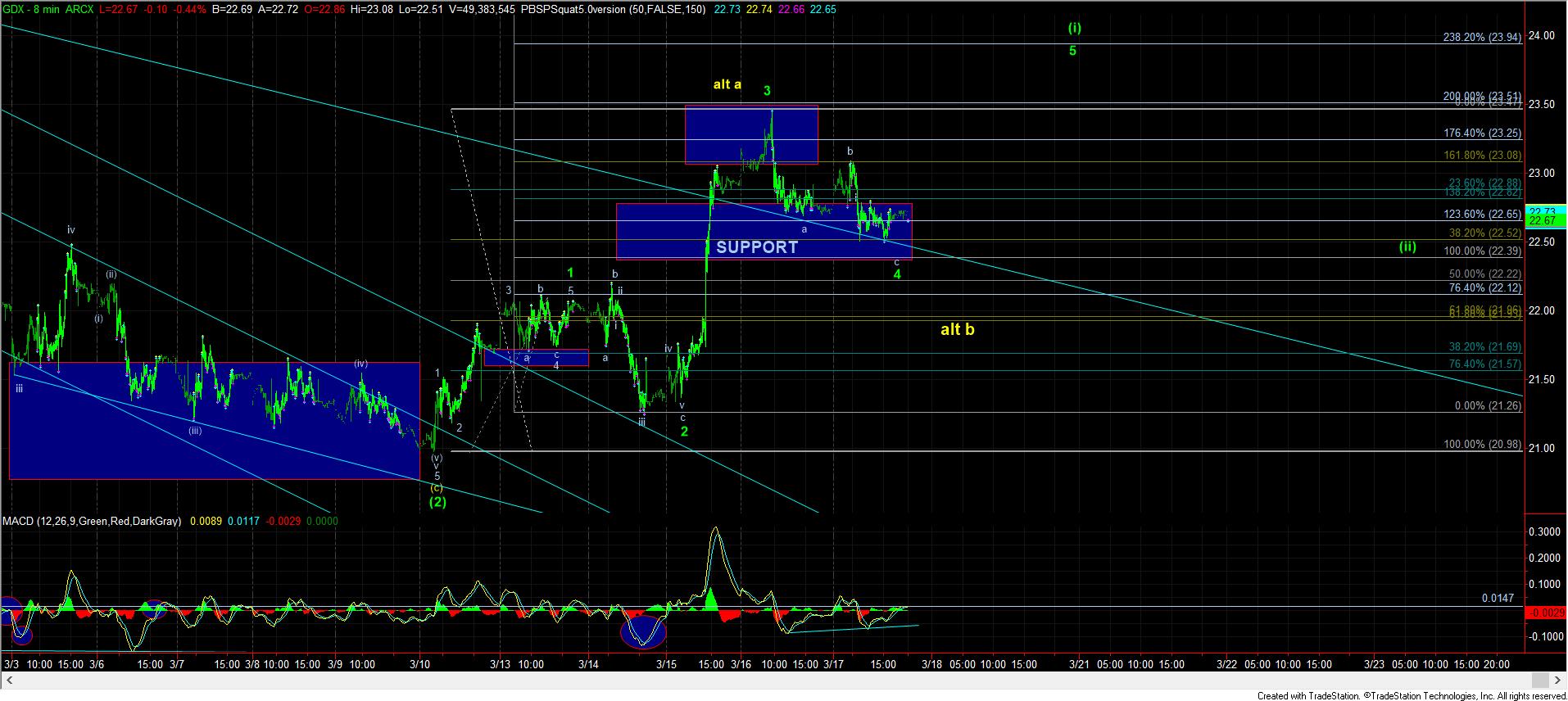Click the 0.00% (21.26) Fibonacci label
Image resolution: width=1568 pixels, height=701 pixels.
click(1488, 405)
